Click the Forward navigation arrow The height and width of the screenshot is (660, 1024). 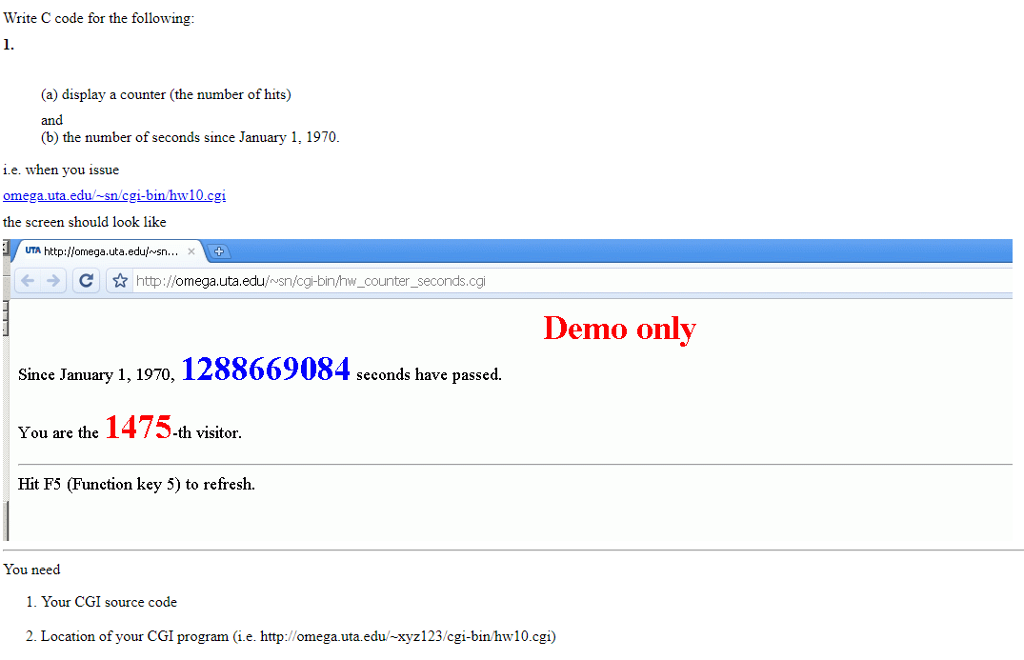[x=55, y=280]
